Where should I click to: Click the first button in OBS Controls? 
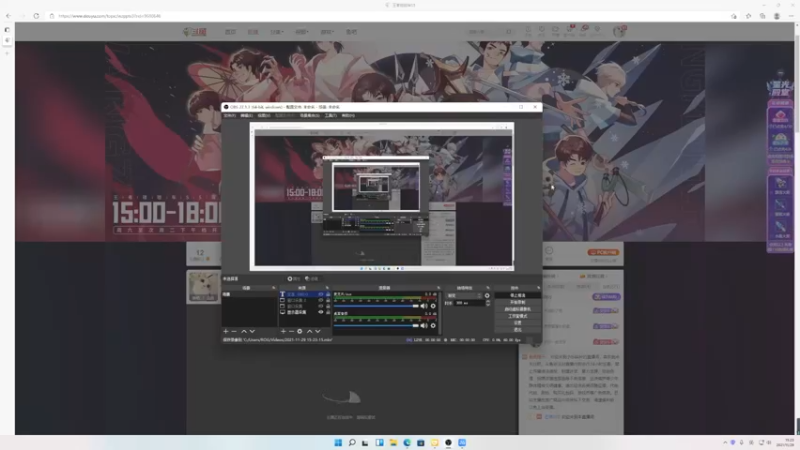tap(517, 295)
